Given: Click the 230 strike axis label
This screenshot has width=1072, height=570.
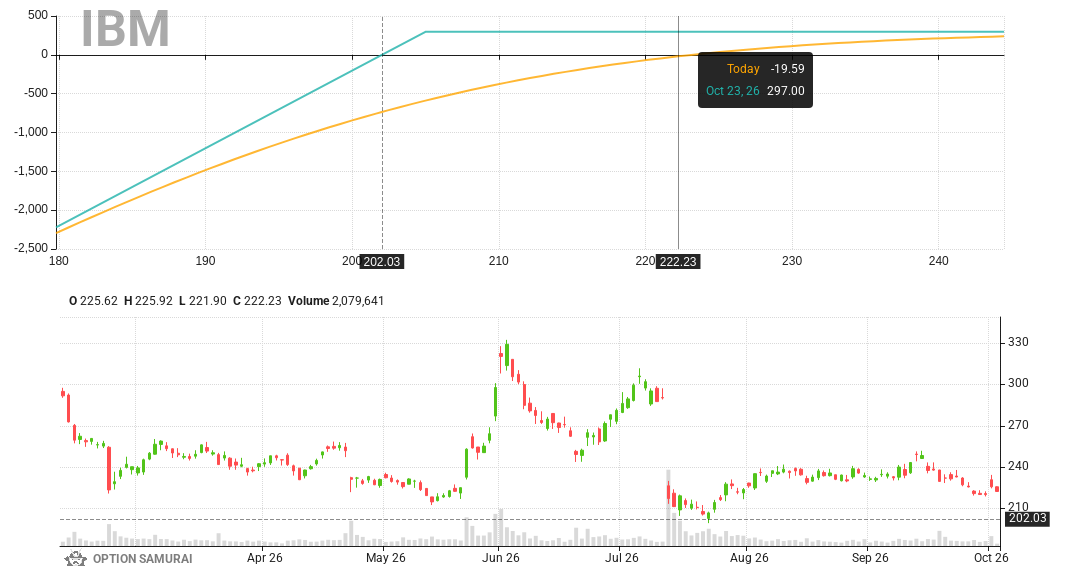Looking at the screenshot, I should pyautogui.click(x=792, y=261).
